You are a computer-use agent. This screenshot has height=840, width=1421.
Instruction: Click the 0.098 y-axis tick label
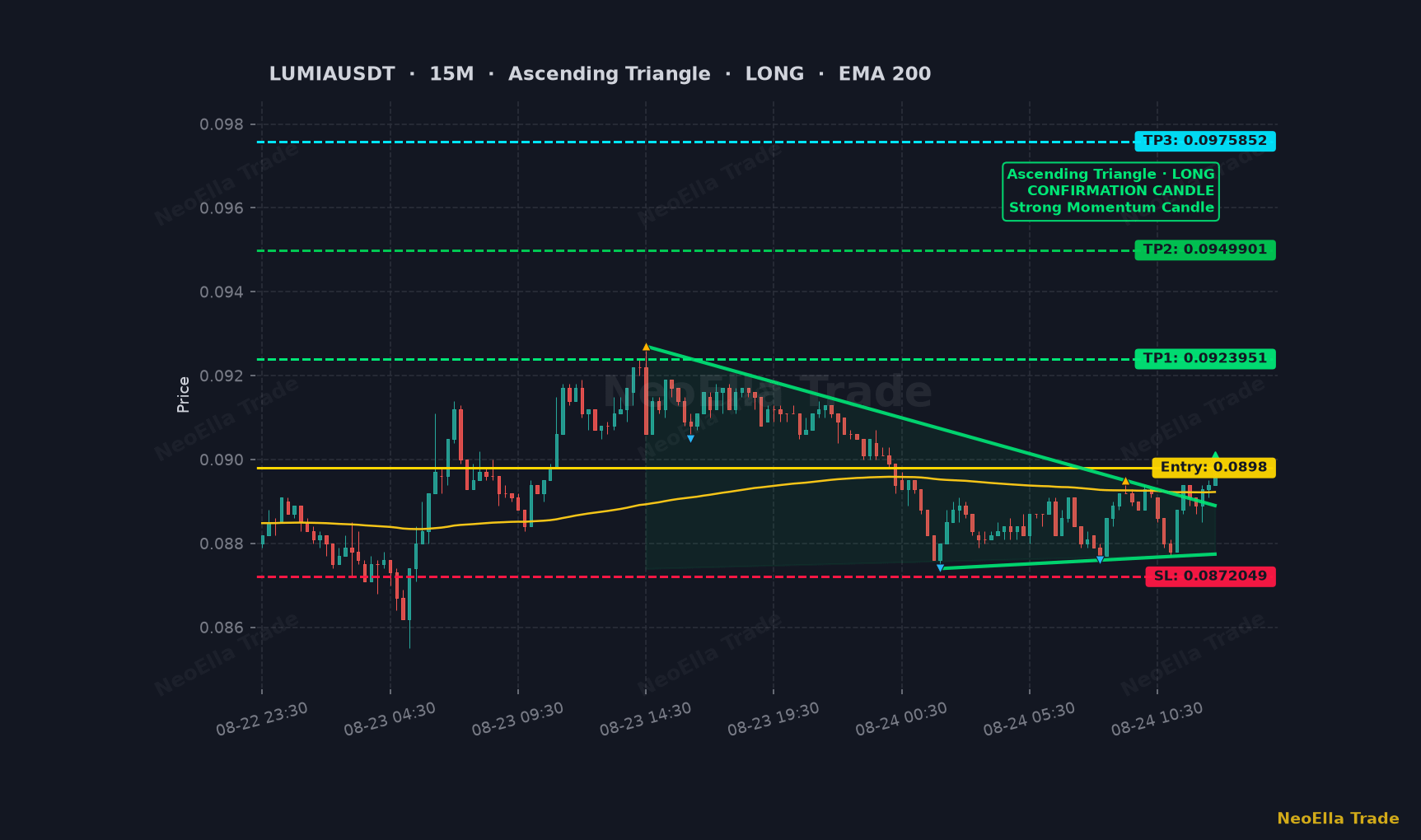click(222, 124)
